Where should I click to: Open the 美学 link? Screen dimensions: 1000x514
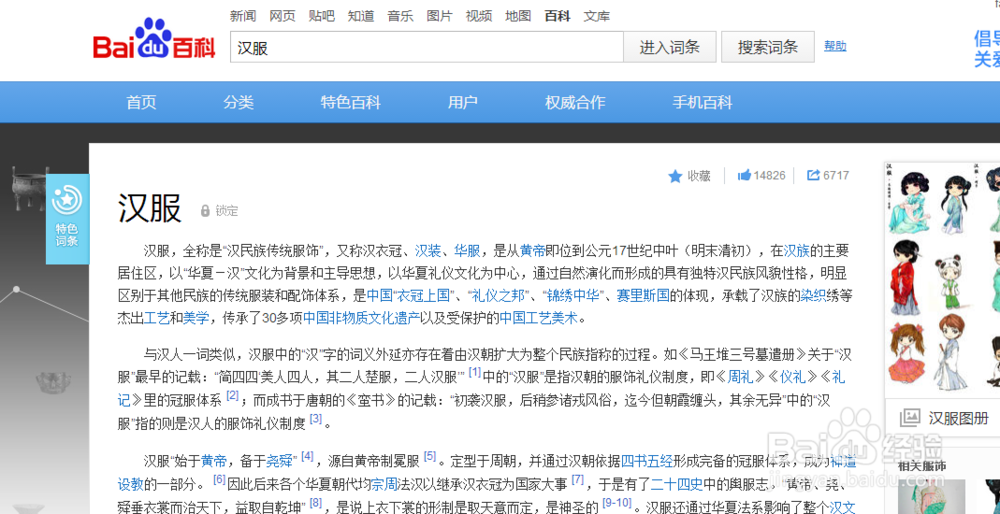(x=195, y=318)
